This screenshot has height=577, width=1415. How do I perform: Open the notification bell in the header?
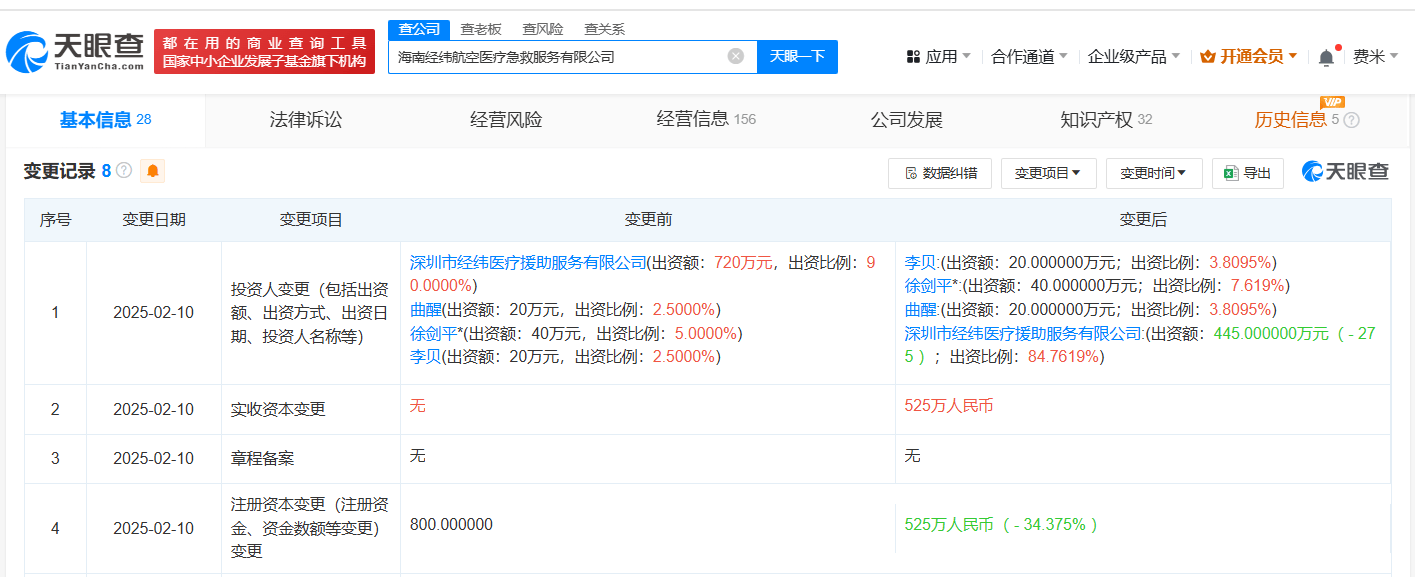pos(1326,57)
